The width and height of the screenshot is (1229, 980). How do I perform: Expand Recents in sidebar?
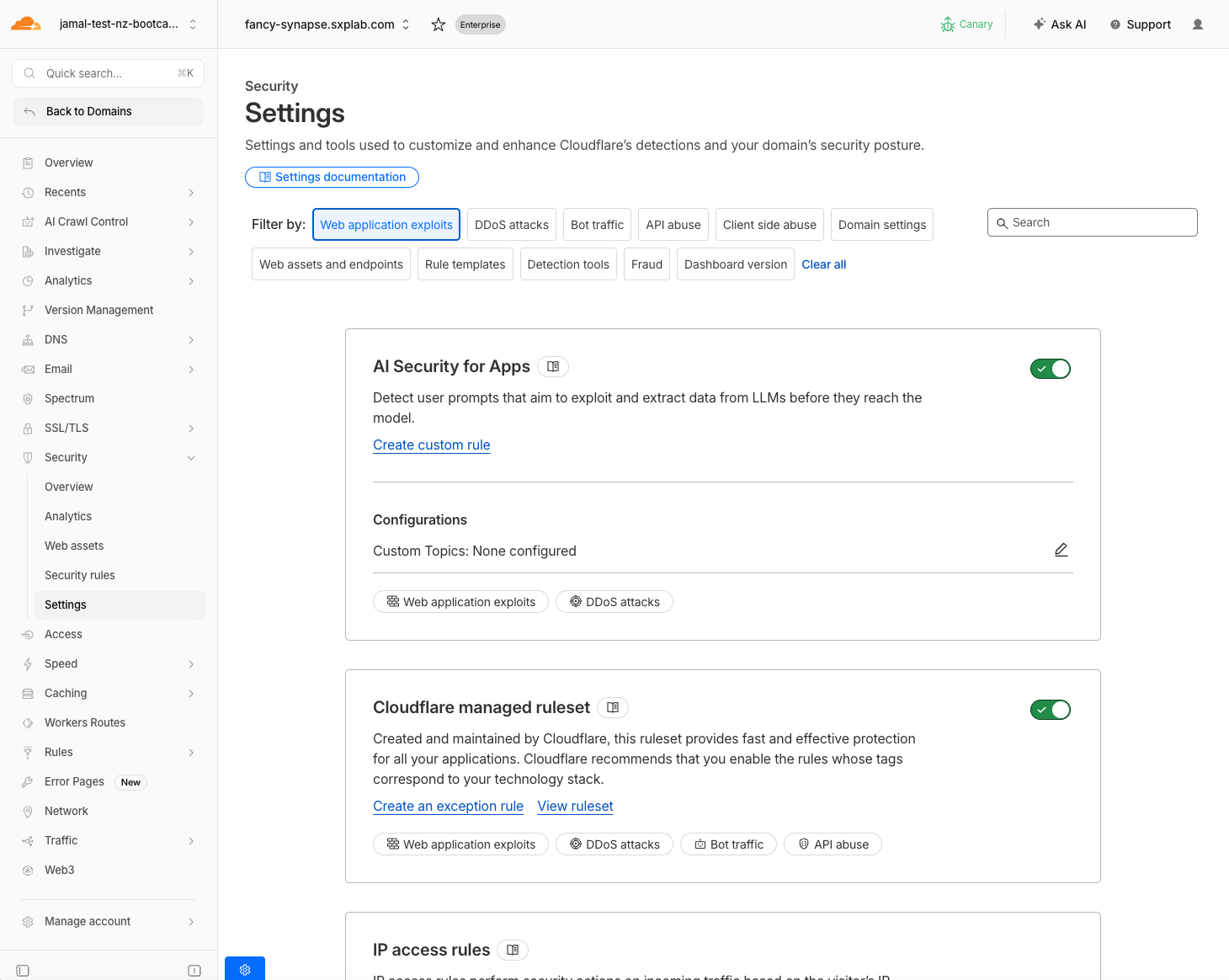(x=191, y=193)
